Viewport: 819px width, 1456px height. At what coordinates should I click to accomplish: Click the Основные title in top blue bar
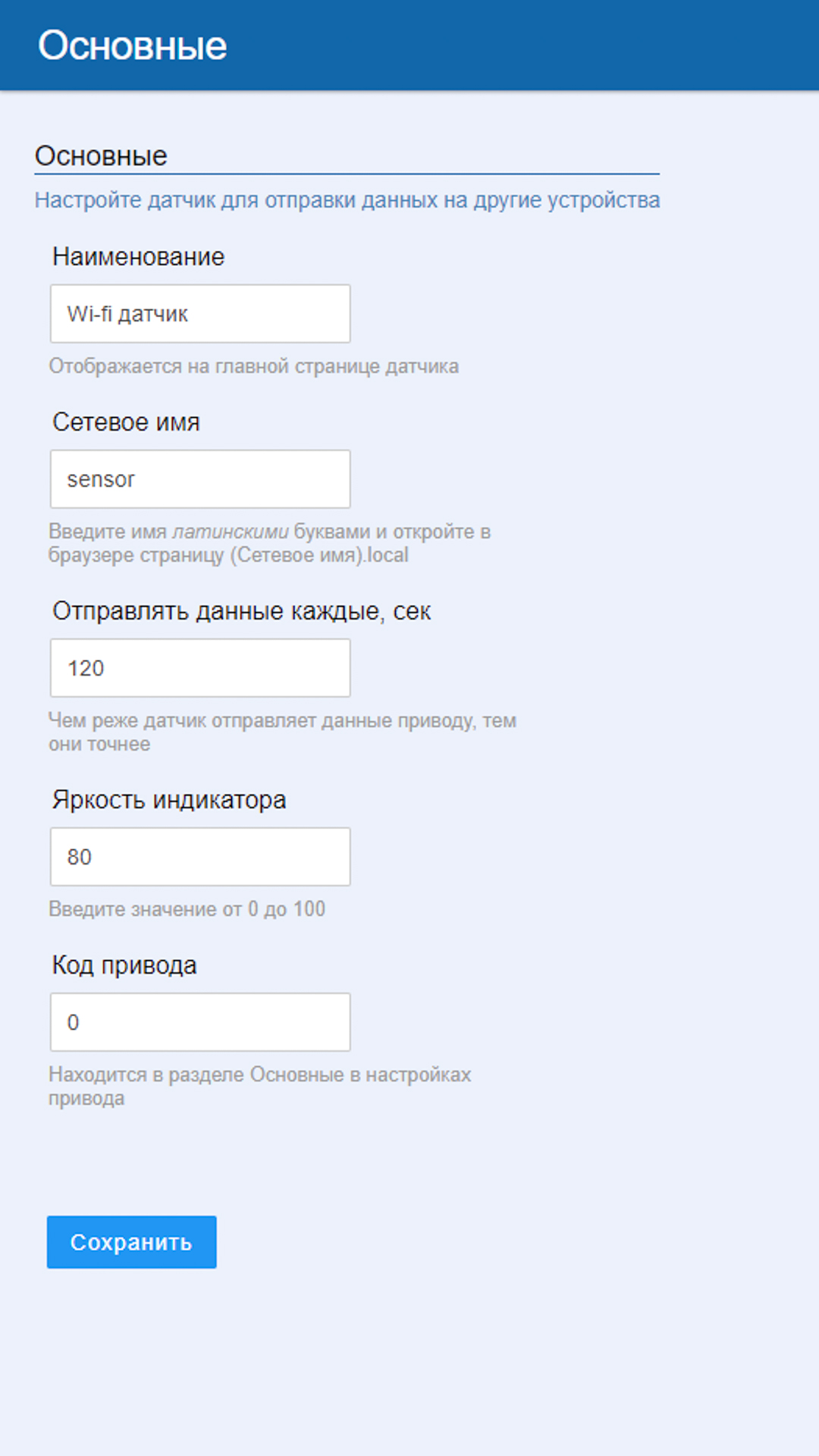133,45
